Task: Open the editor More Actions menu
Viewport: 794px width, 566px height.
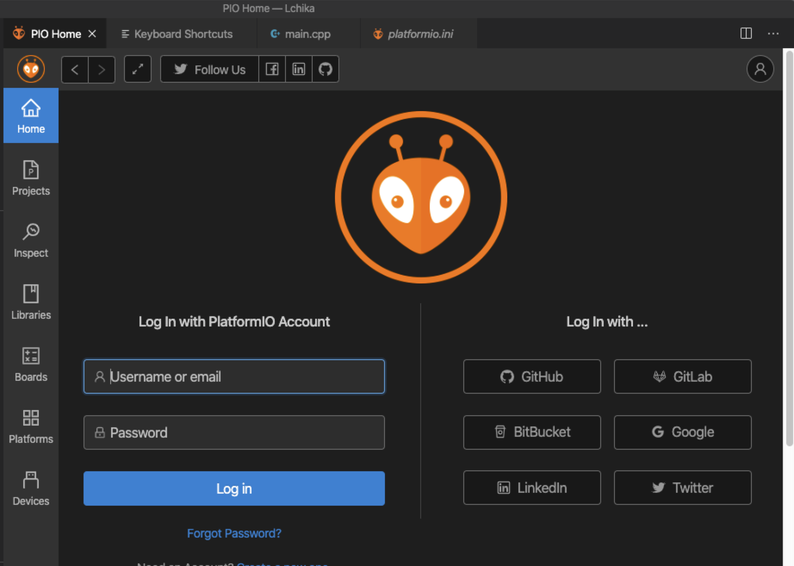Action: click(773, 33)
